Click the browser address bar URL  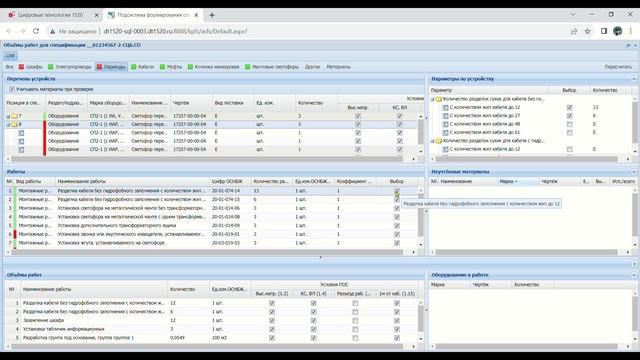[175, 31]
